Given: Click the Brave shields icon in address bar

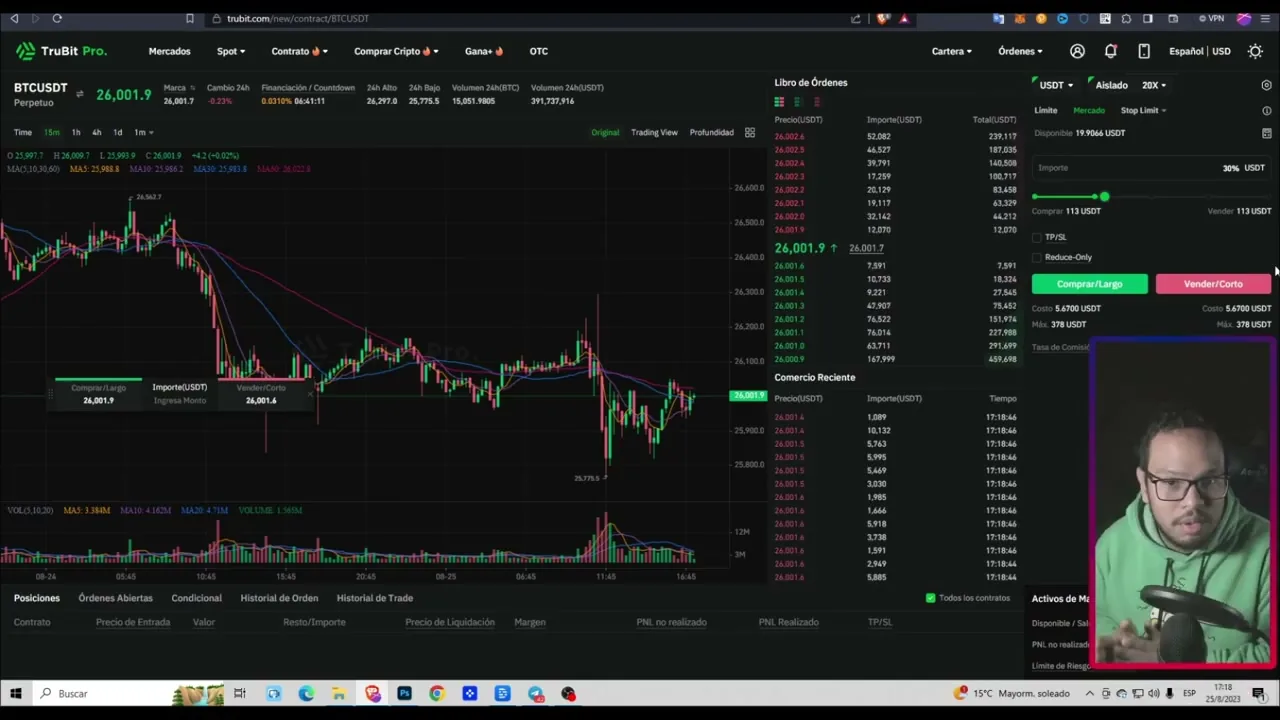Looking at the screenshot, I should (x=884, y=18).
